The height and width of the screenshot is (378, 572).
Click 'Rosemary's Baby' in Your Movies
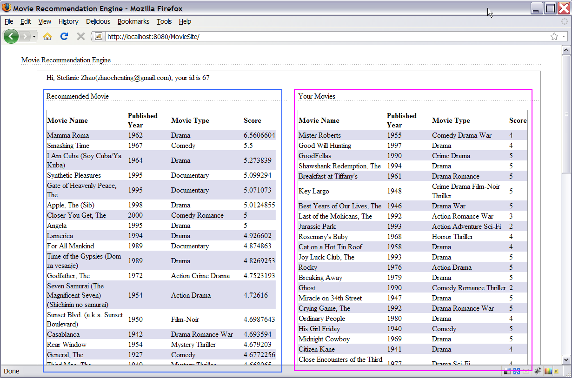point(323,237)
